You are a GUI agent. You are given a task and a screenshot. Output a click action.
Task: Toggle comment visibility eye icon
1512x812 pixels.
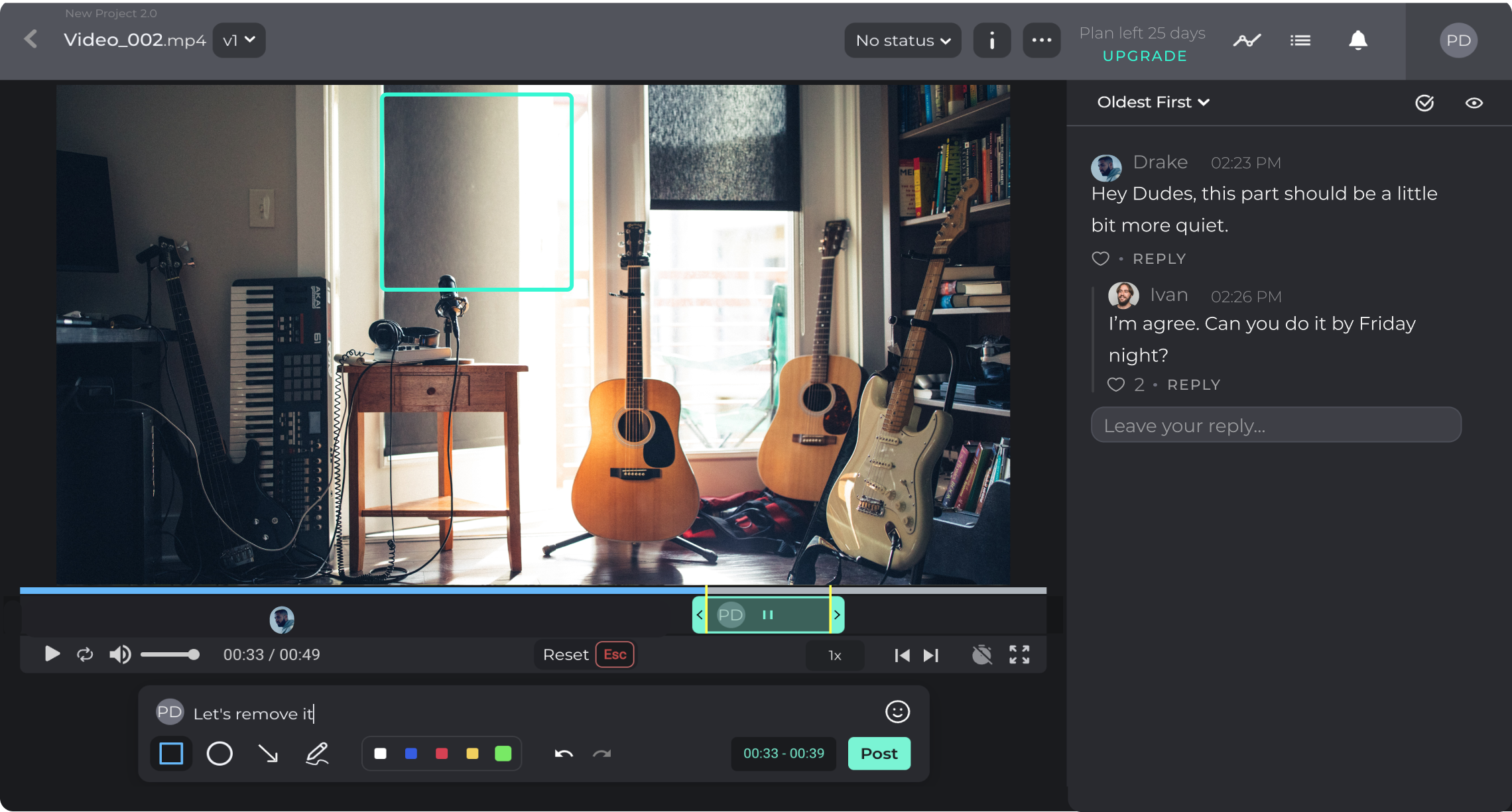(x=1474, y=103)
